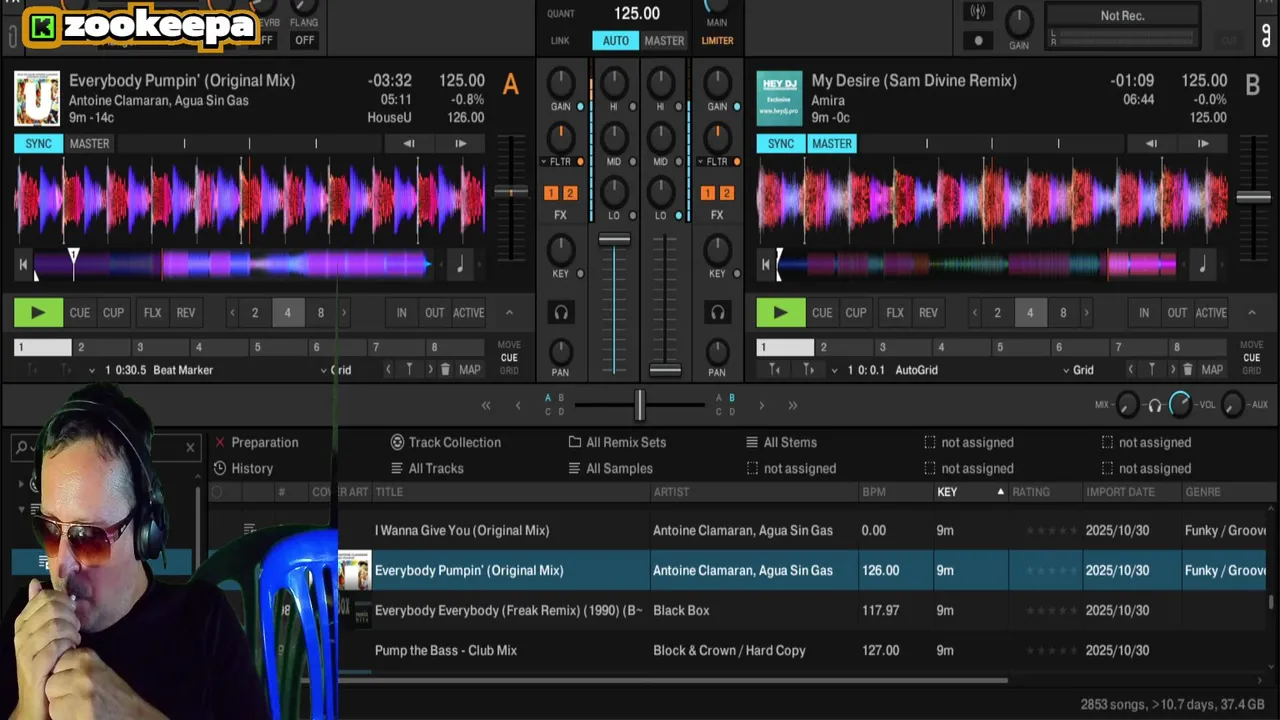Click the headphone cue button for channel A
The width and height of the screenshot is (1280, 720).
tap(561, 313)
